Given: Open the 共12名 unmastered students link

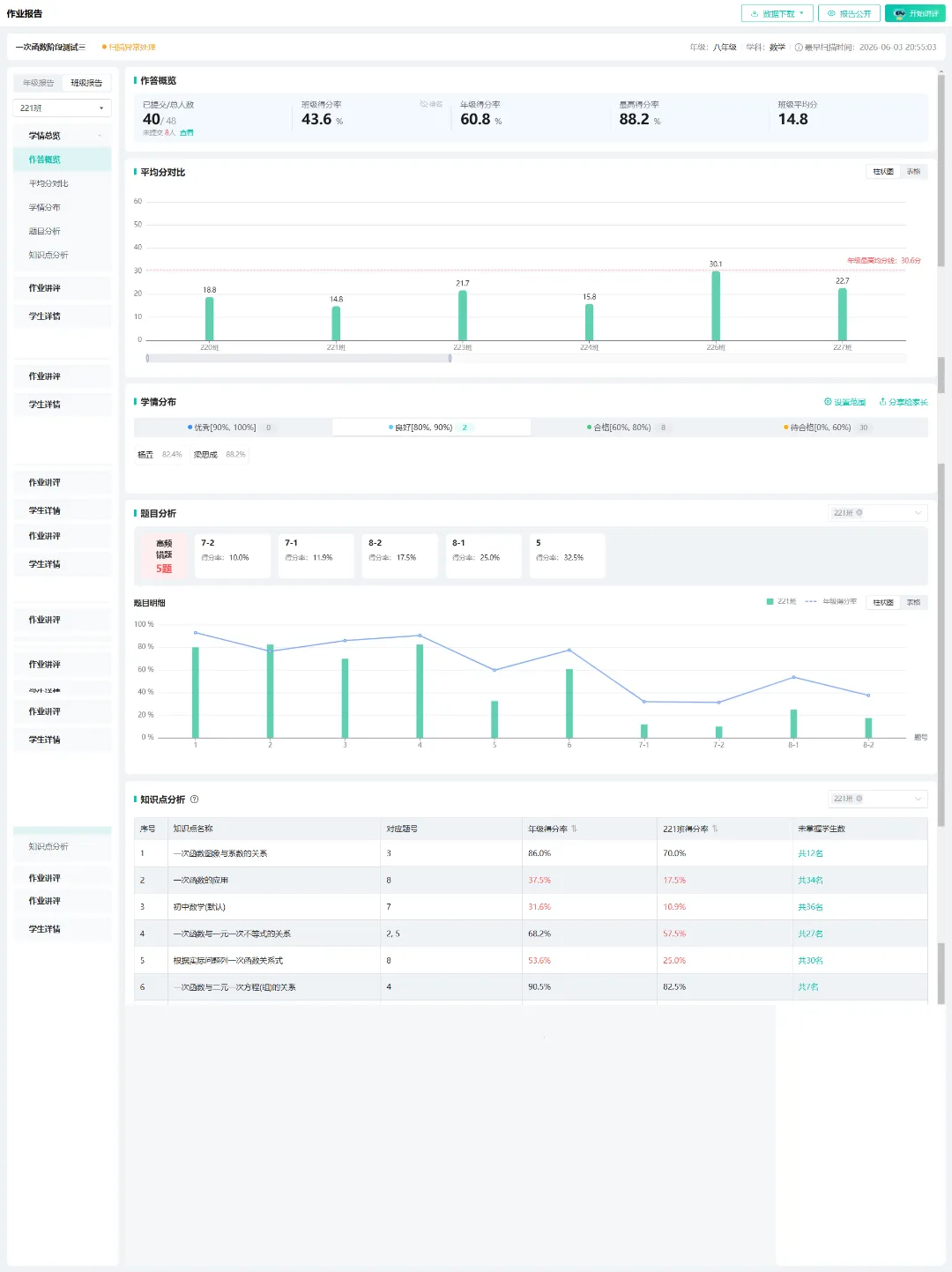Looking at the screenshot, I should click(810, 853).
